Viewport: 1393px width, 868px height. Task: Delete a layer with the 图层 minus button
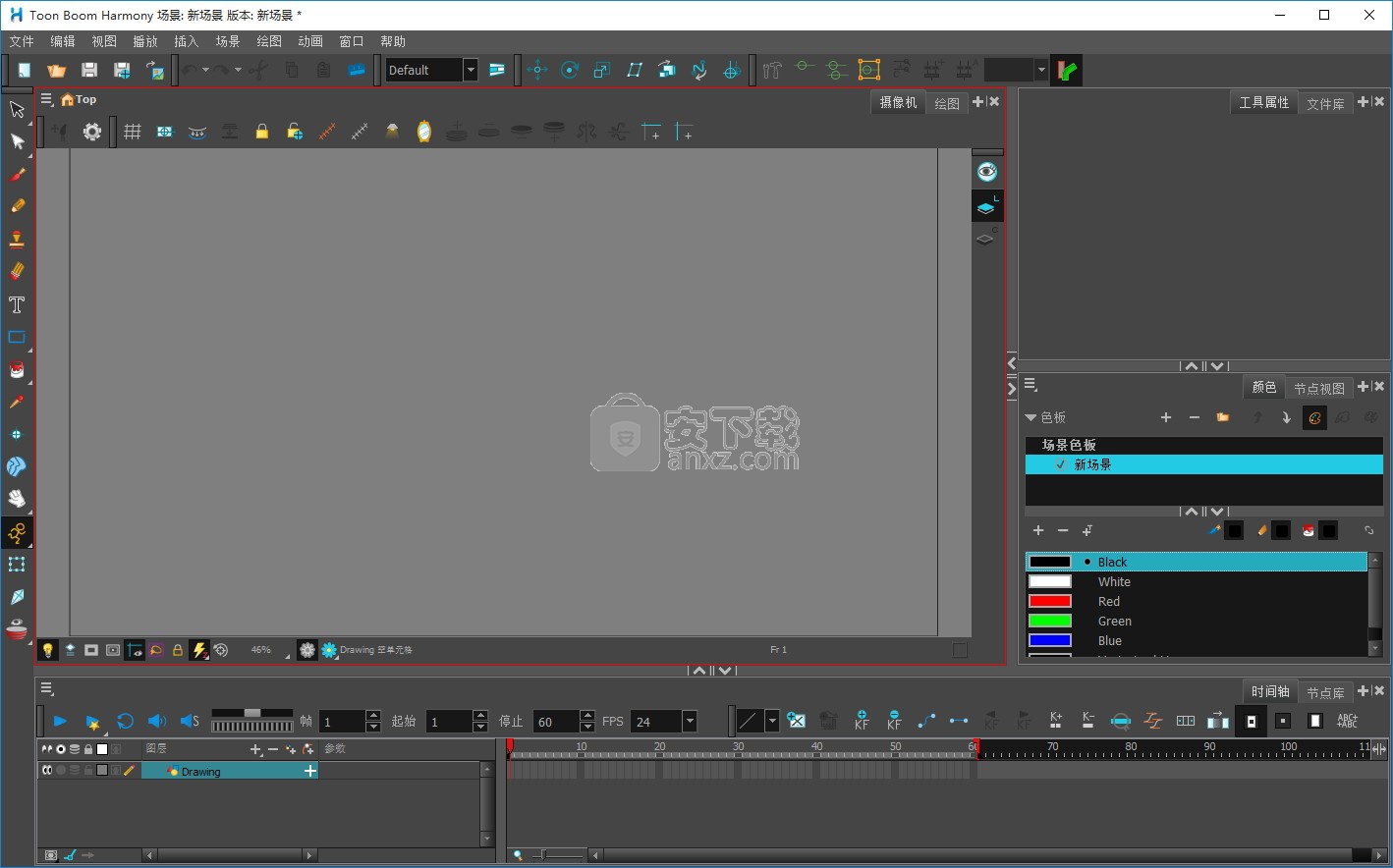pos(273,749)
